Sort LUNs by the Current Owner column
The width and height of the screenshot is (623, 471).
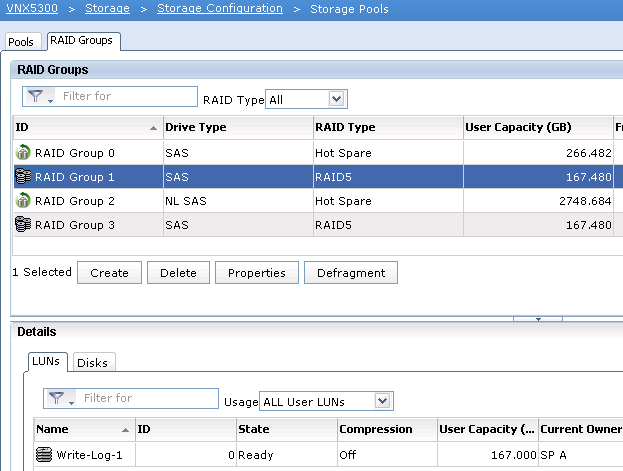[x=580, y=429]
